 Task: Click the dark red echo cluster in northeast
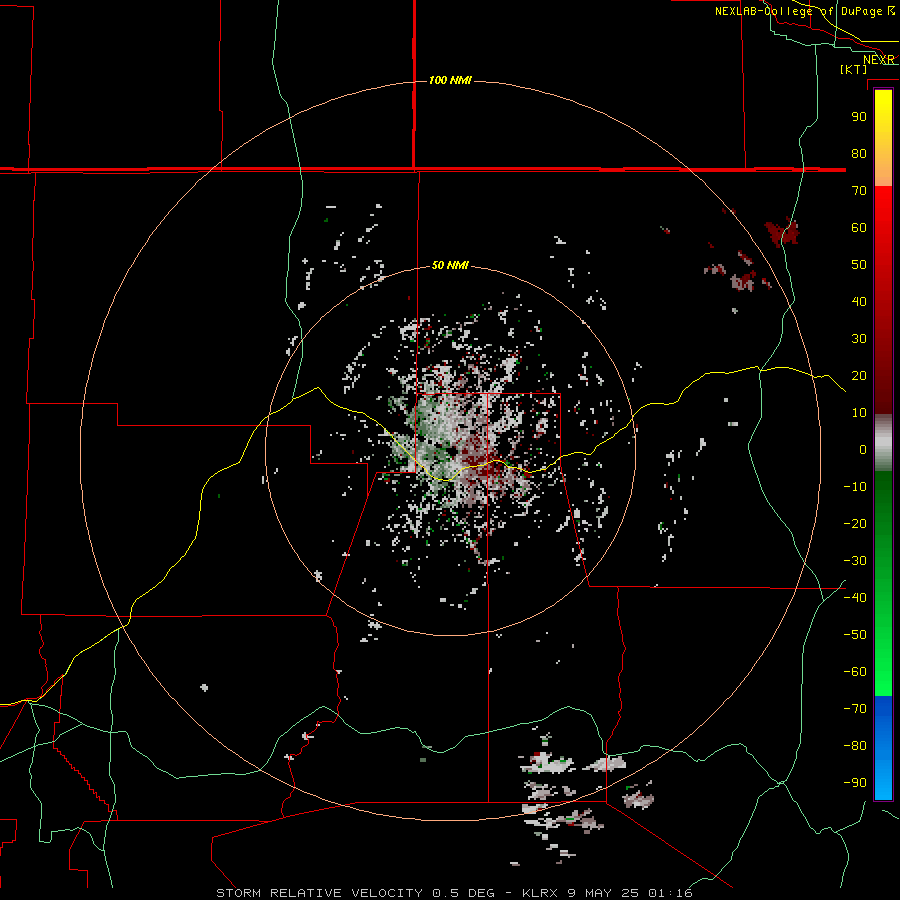782,232
